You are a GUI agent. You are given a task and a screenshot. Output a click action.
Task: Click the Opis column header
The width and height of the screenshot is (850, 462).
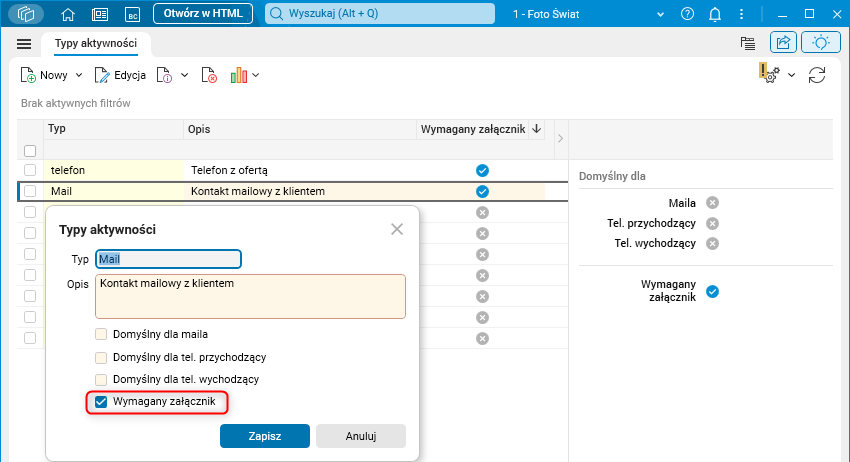coord(300,129)
